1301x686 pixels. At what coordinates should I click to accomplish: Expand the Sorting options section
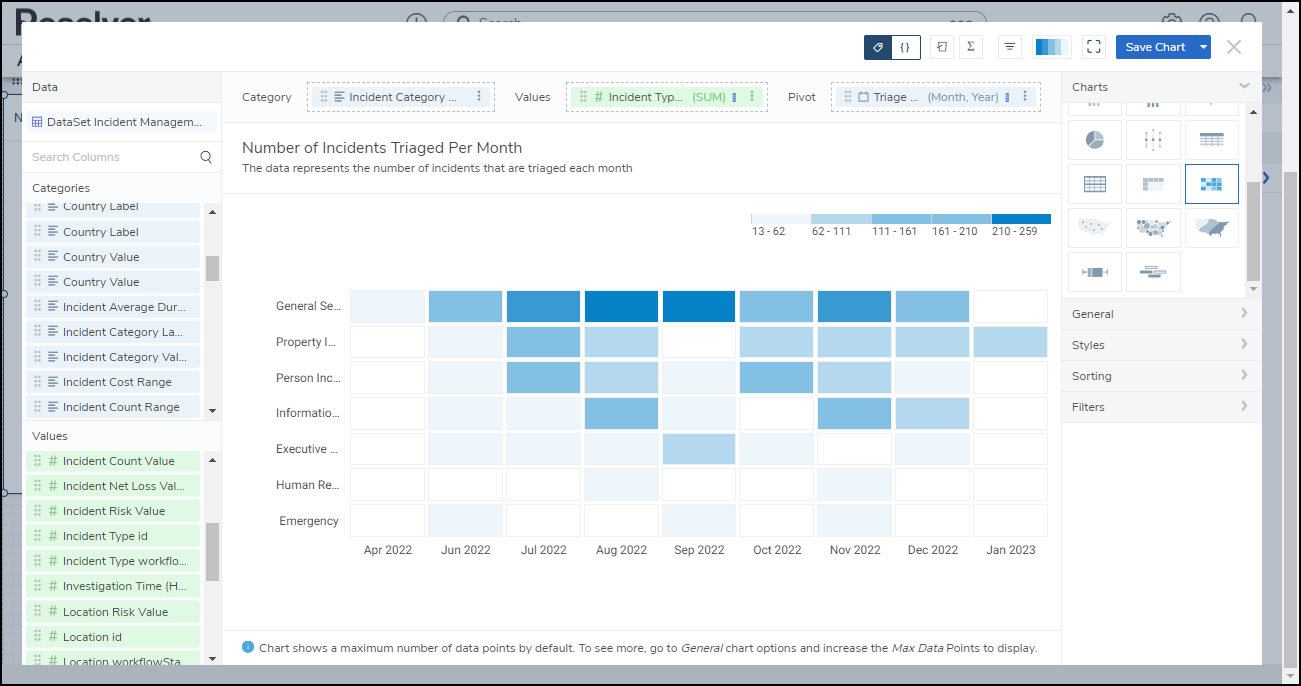click(x=1160, y=376)
